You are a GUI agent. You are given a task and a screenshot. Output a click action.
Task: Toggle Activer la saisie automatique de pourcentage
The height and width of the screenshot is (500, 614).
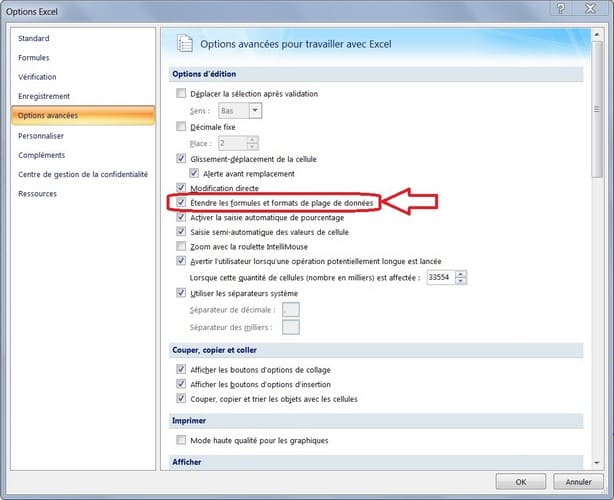coord(181,217)
